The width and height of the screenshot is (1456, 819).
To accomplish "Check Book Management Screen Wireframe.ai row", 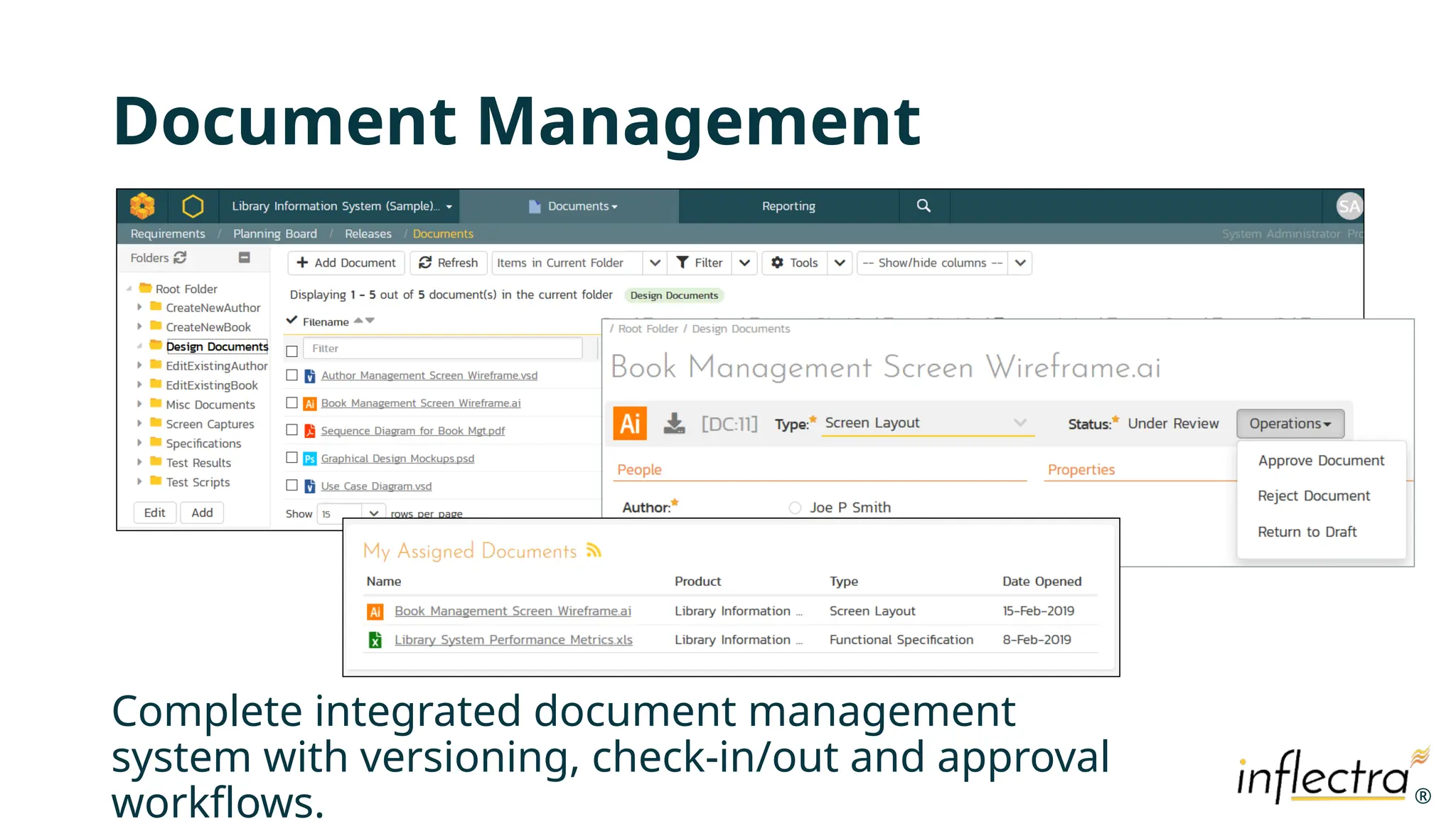I will pyautogui.click(x=291, y=402).
